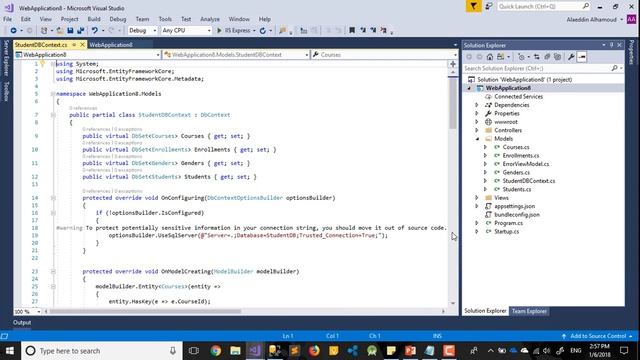Go to the next bookmark icon
Screen dimensions: 640x360
pyautogui.click(x=373, y=30)
